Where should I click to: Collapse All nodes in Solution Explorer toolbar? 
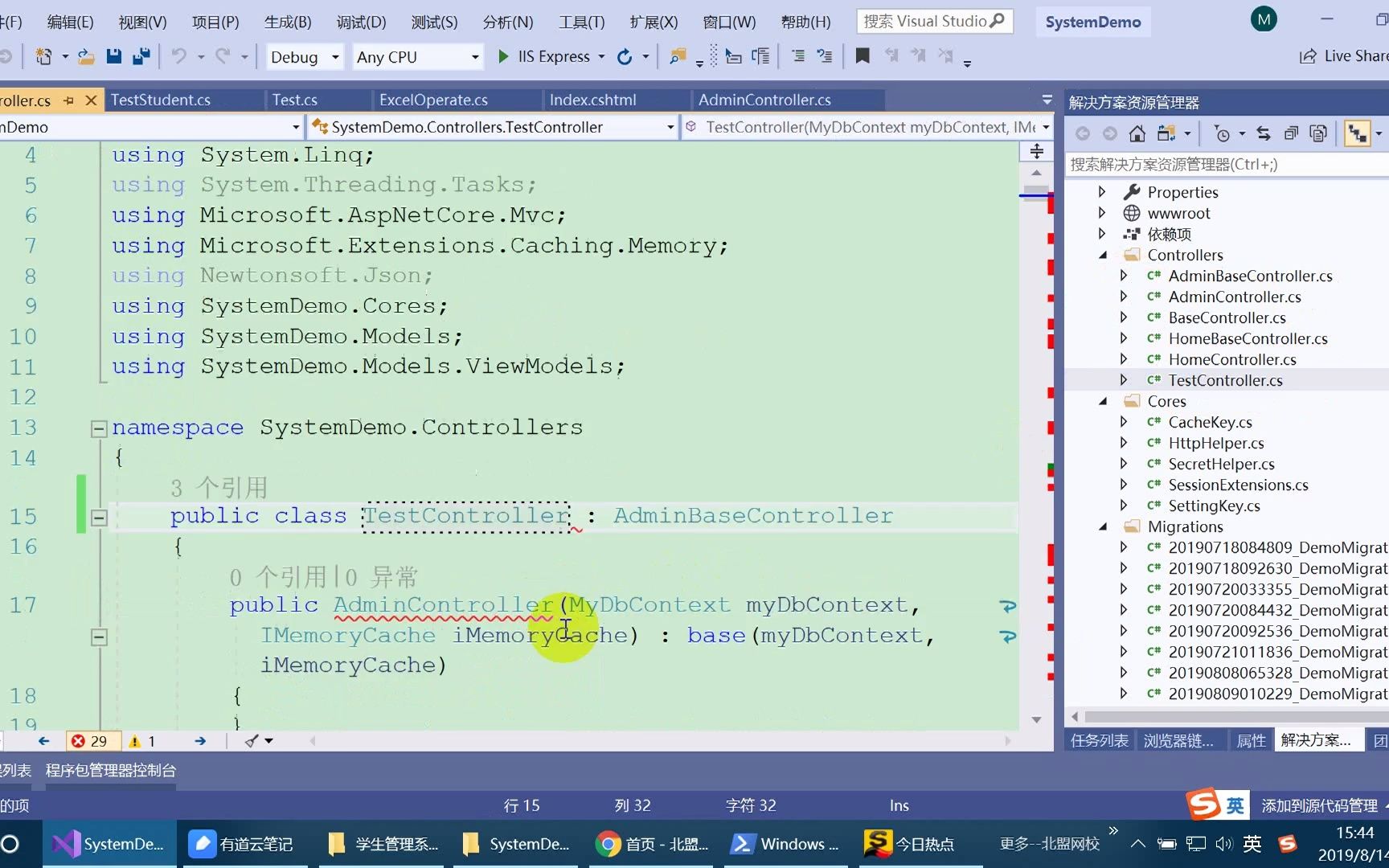coord(1291,133)
